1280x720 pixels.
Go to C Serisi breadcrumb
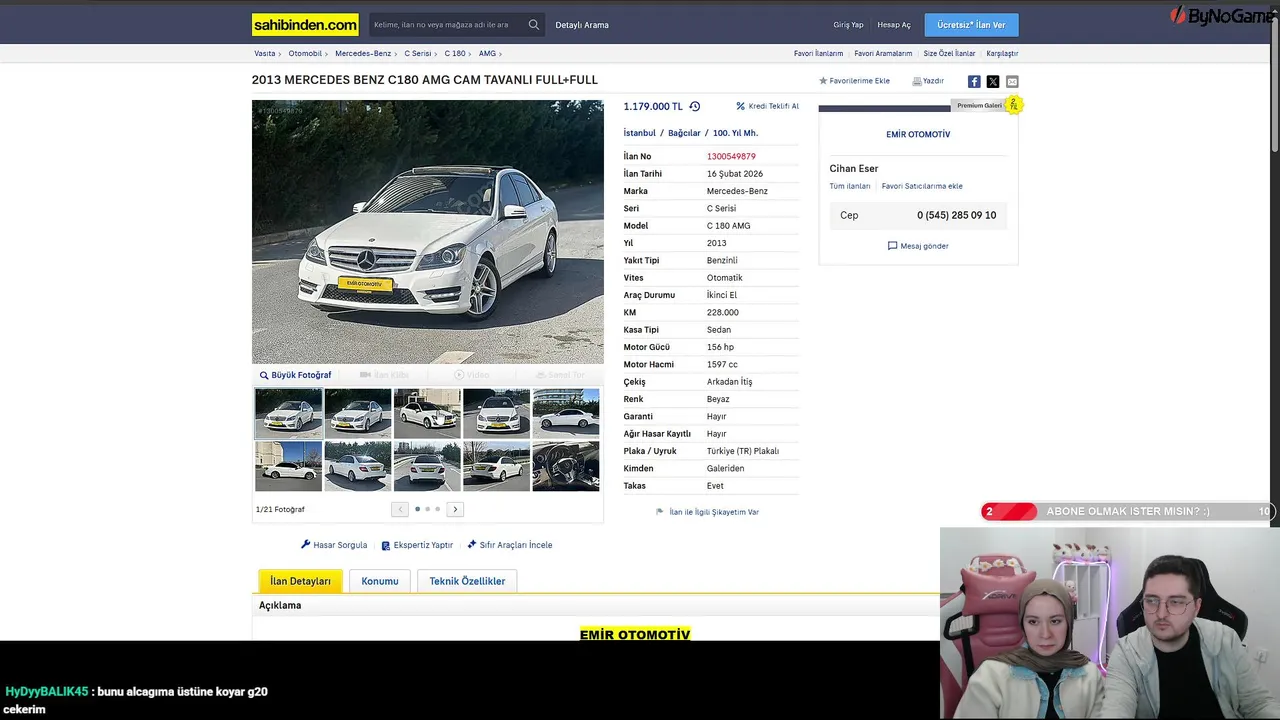(x=418, y=54)
